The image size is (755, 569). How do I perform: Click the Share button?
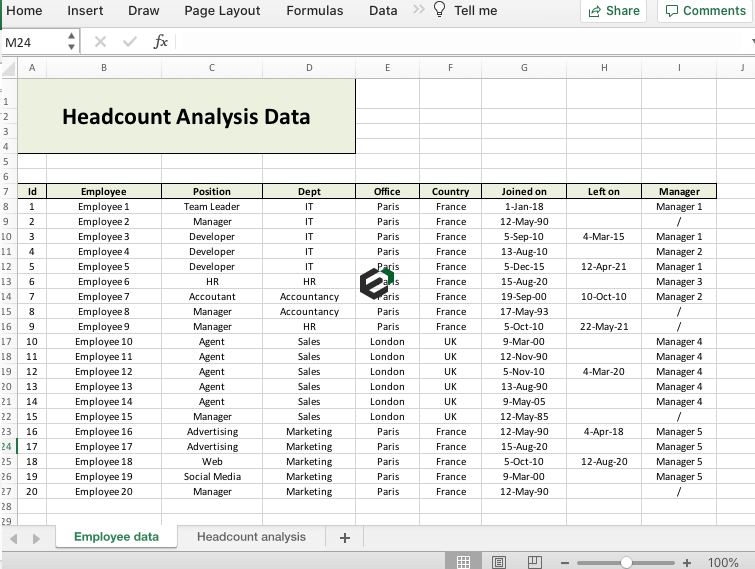click(x=614, y=11)
